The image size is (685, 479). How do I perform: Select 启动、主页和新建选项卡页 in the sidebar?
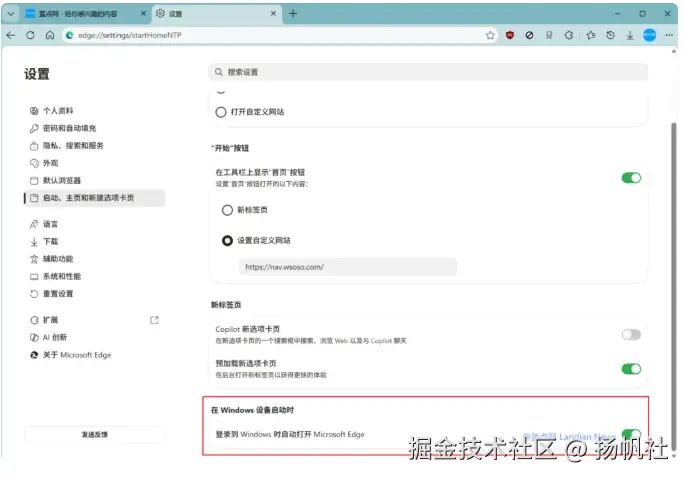pos(94,198)
